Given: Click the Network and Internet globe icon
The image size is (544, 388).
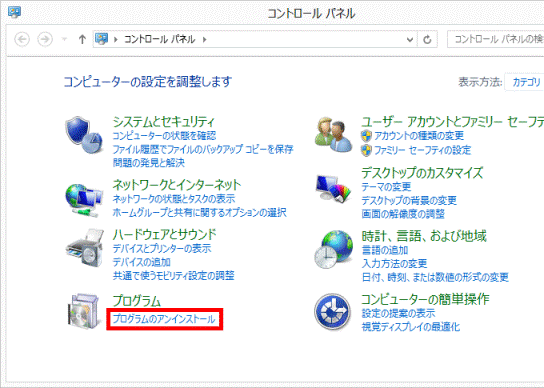Looking at the screenshot, I should [x=84, y=200].
